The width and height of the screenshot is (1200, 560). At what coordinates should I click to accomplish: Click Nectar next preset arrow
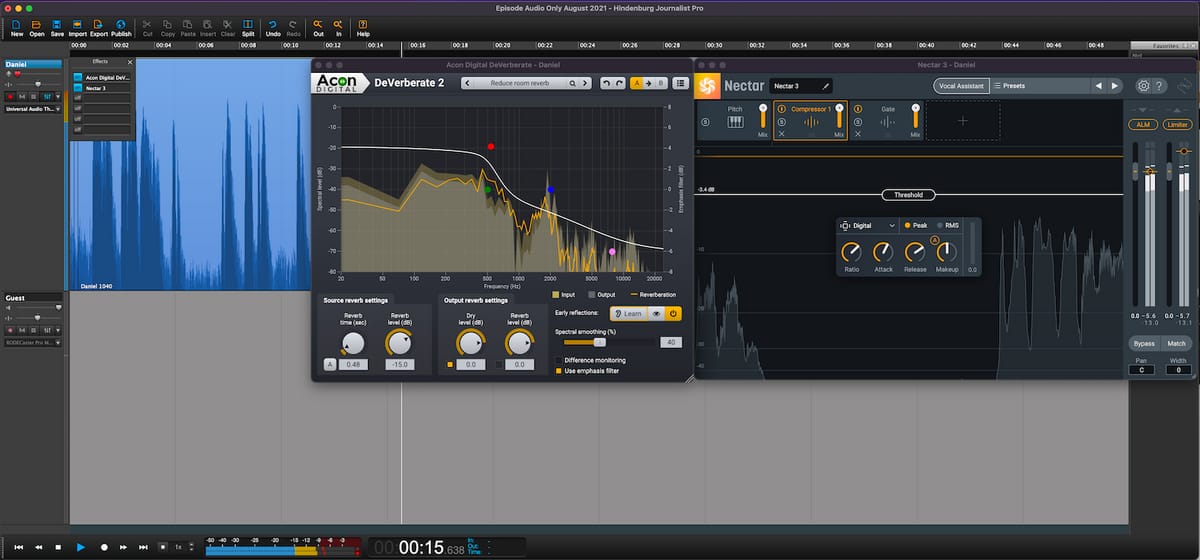1116,86
